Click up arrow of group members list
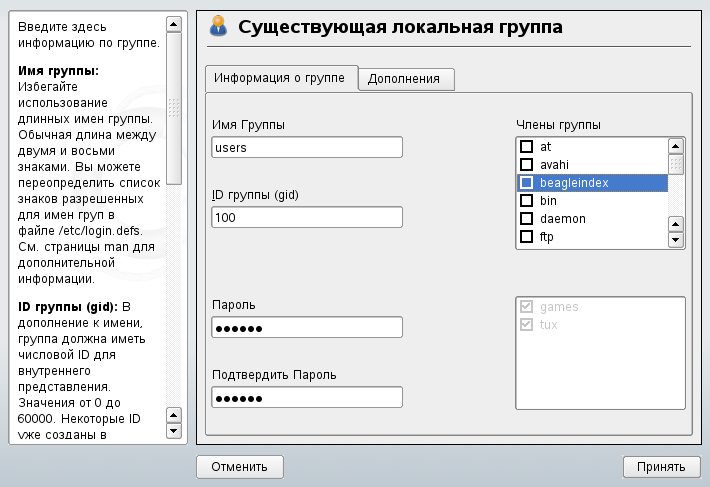 click(675, 145)
